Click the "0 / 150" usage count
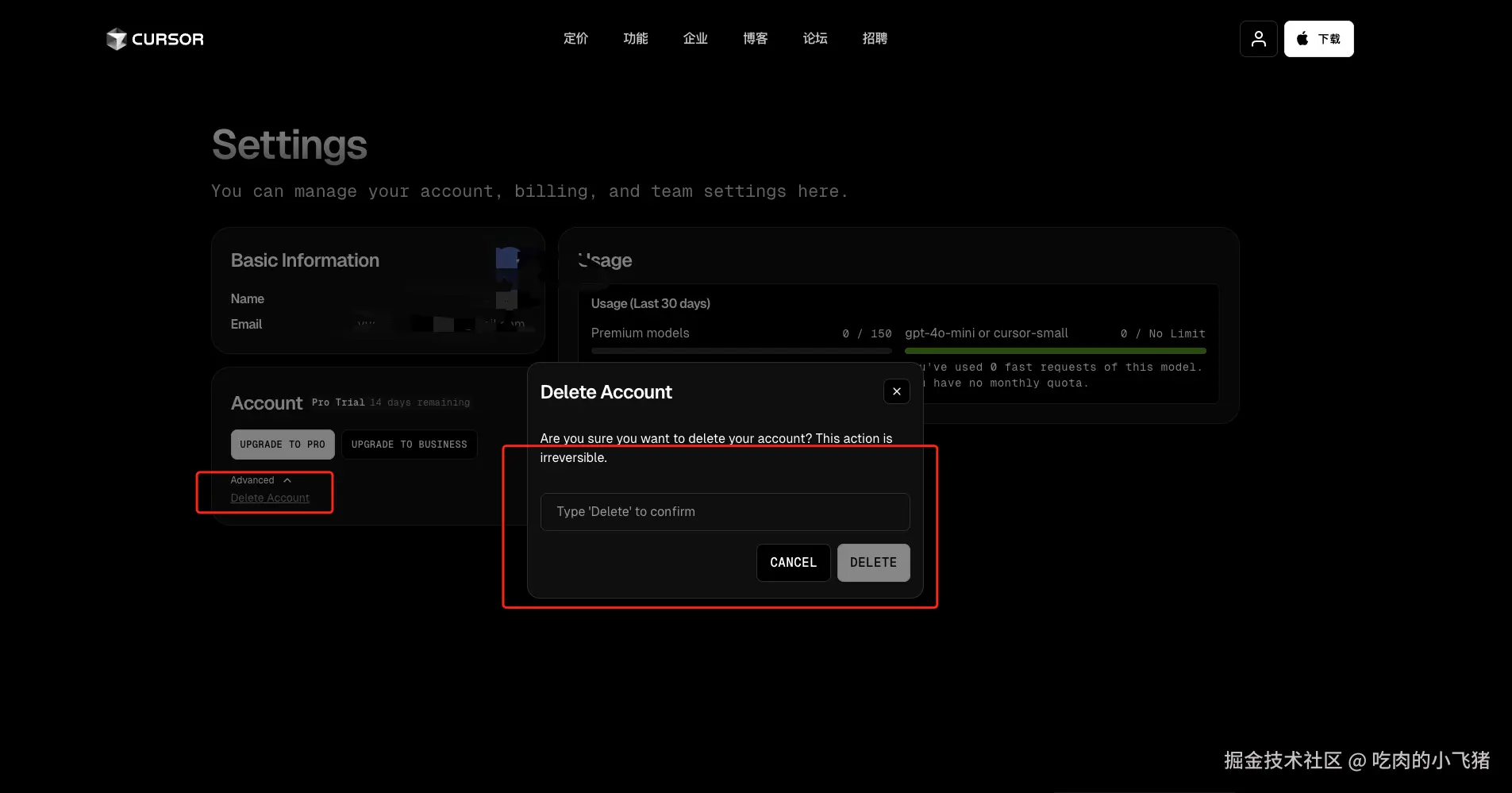This screenshot has height=793, width=1512. pyautogui.click(x=868, y=334)
